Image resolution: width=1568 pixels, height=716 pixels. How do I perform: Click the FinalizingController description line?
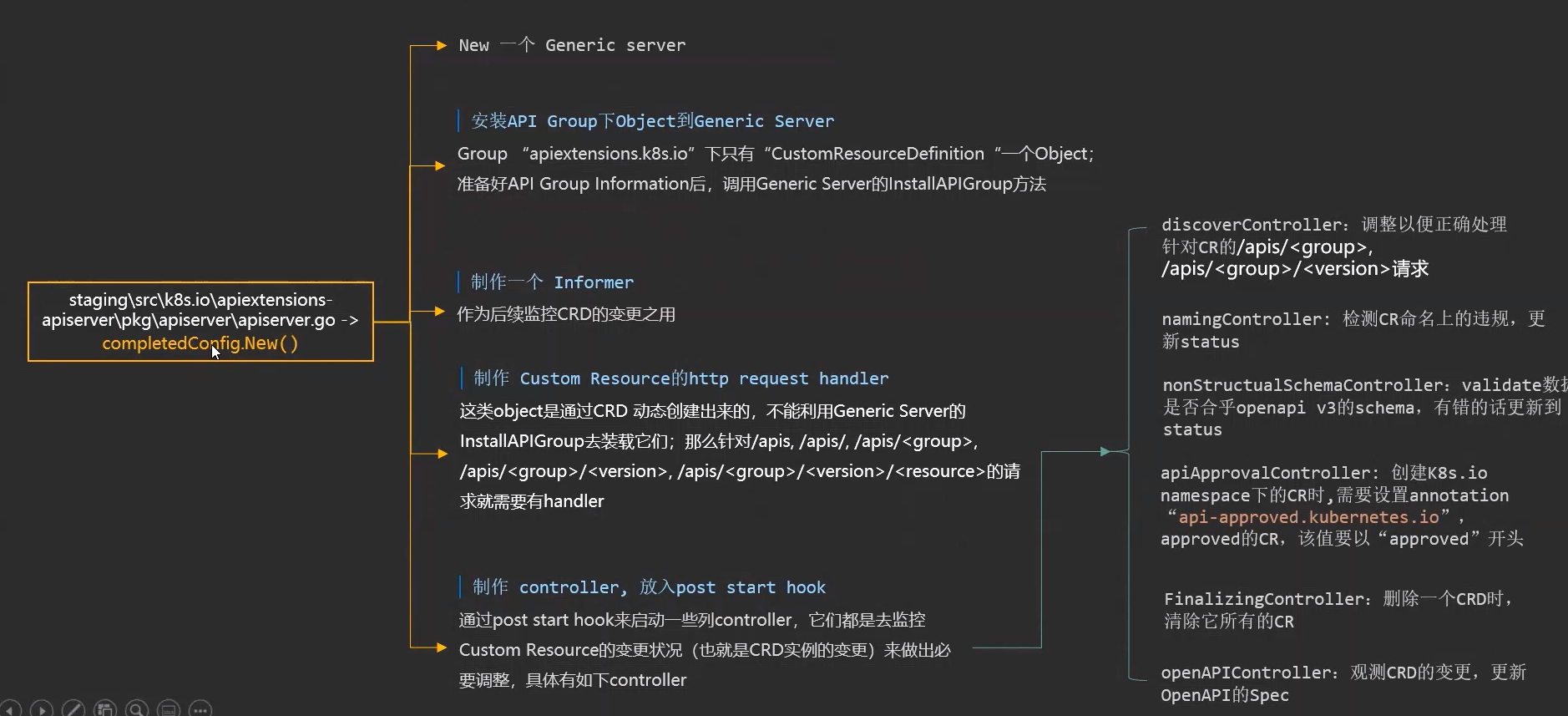point(1338,599)
